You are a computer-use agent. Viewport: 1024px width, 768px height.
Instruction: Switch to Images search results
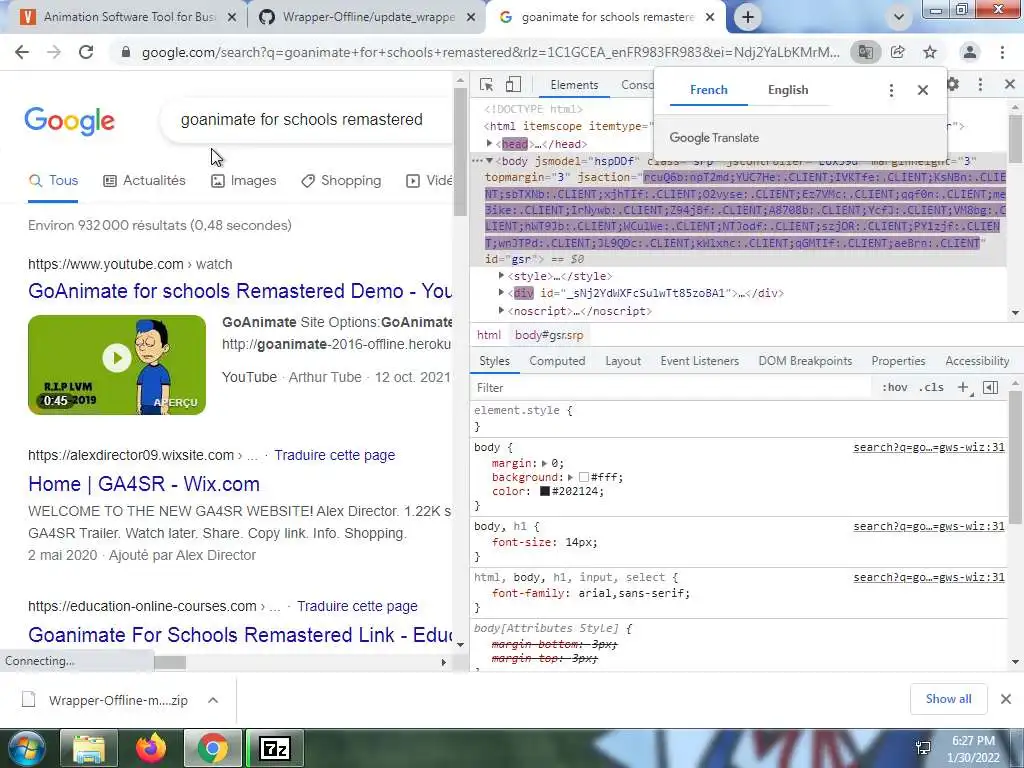tap(244, 181)
